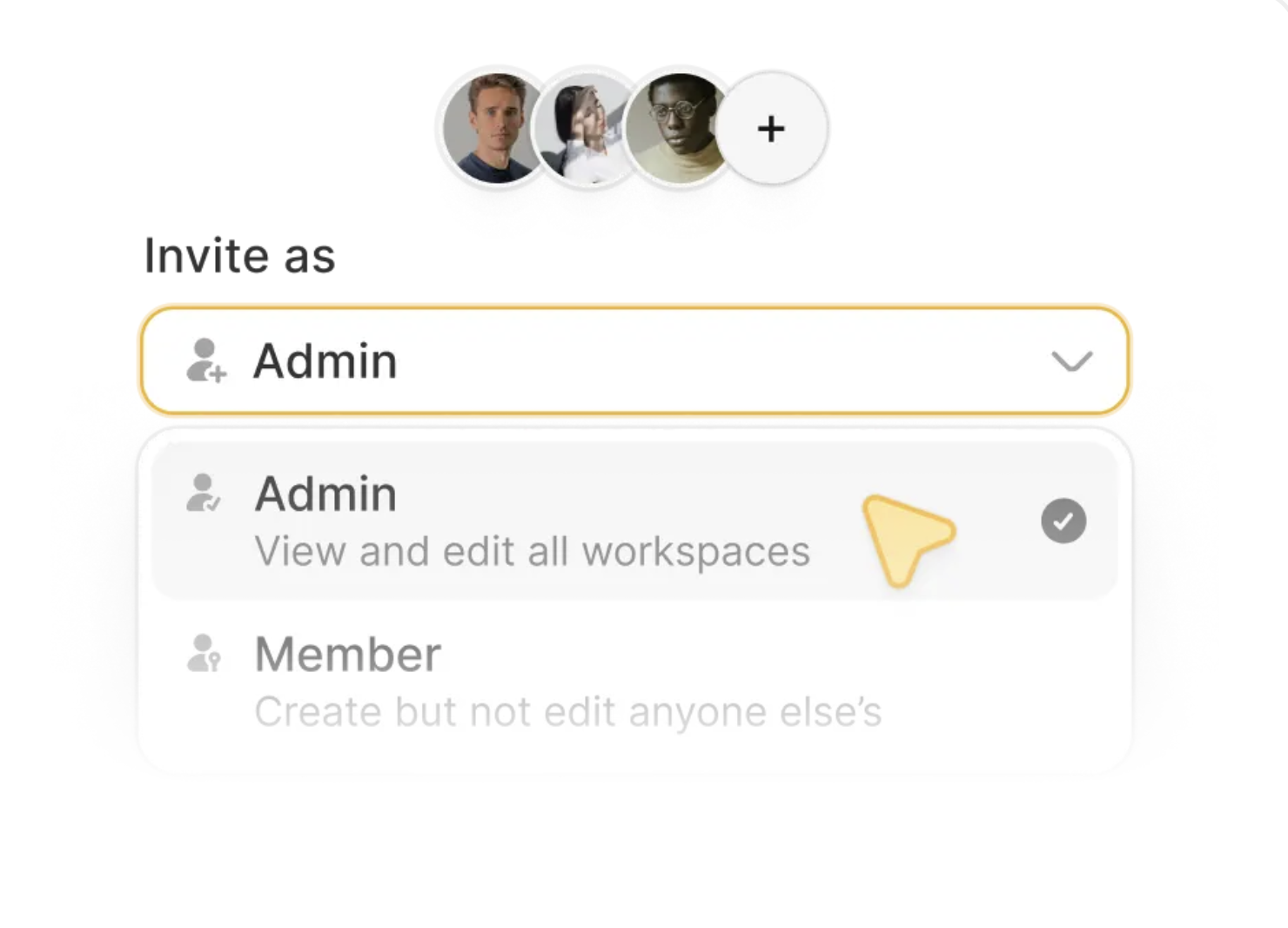Click "View and edit all workspaces" description
Viewport: 1288px width, 928px height.
coord(532,552)
